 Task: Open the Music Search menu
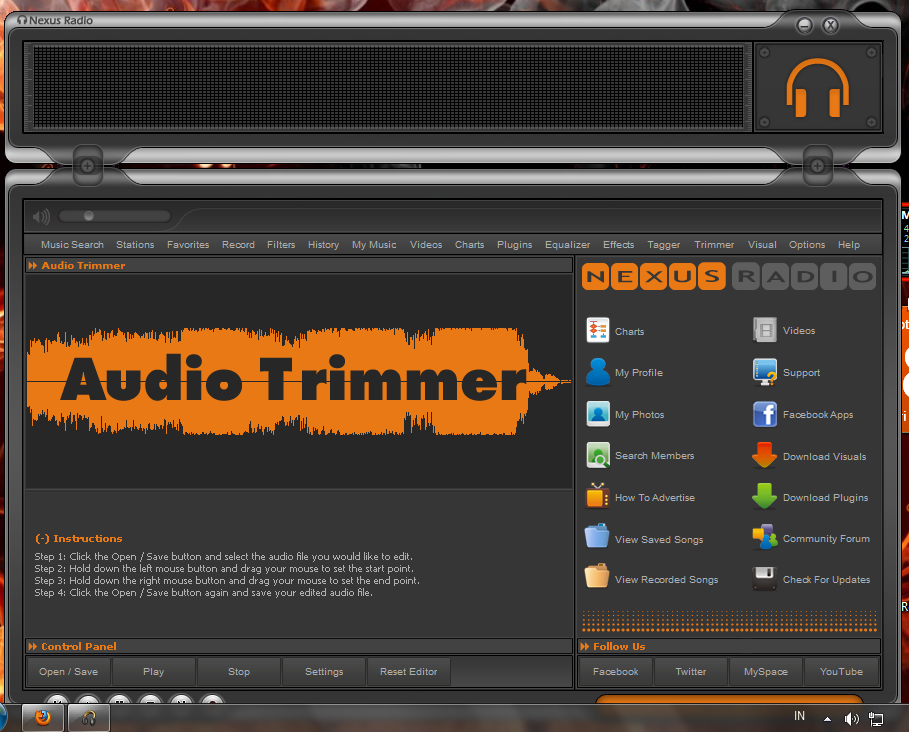coord(72,245)
